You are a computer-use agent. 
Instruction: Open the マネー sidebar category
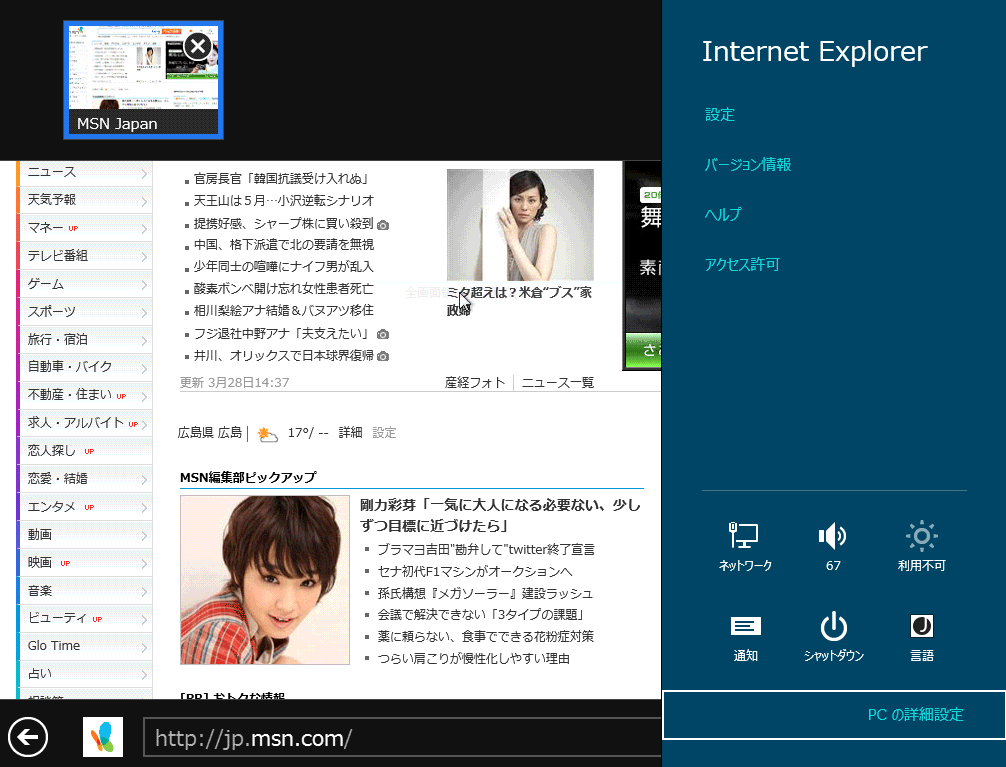tap(85, 228)
